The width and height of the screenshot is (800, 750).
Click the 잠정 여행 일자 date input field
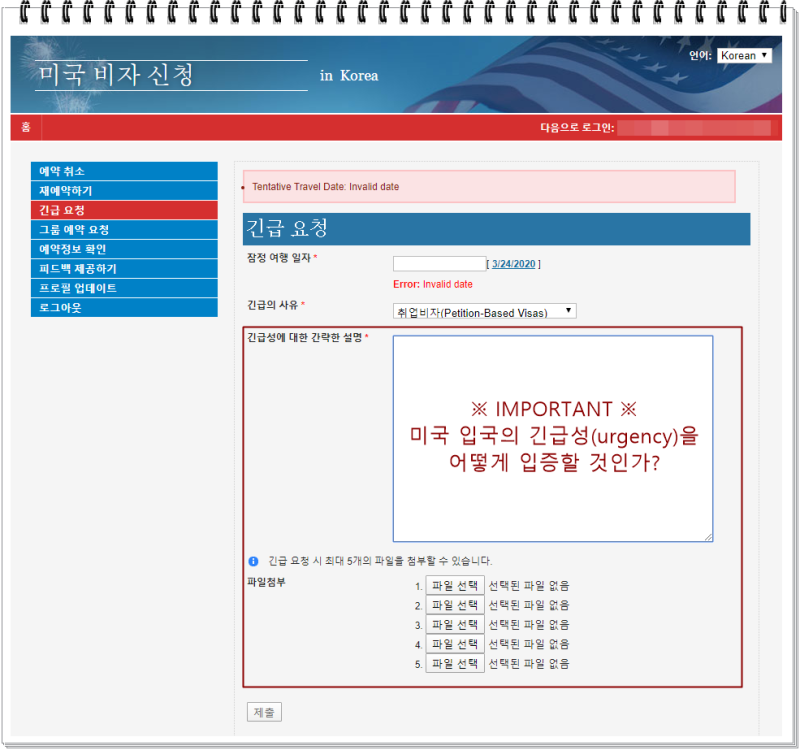click(439, 264)
